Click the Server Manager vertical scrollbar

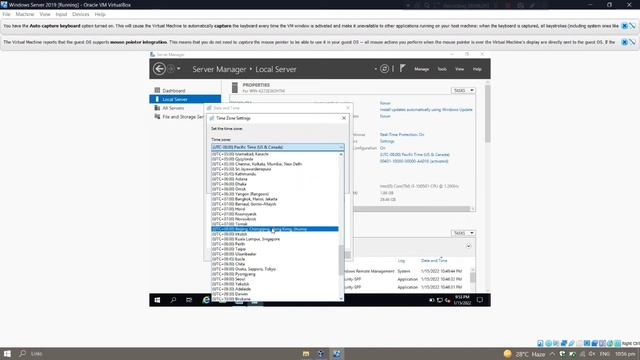[487, 113]
